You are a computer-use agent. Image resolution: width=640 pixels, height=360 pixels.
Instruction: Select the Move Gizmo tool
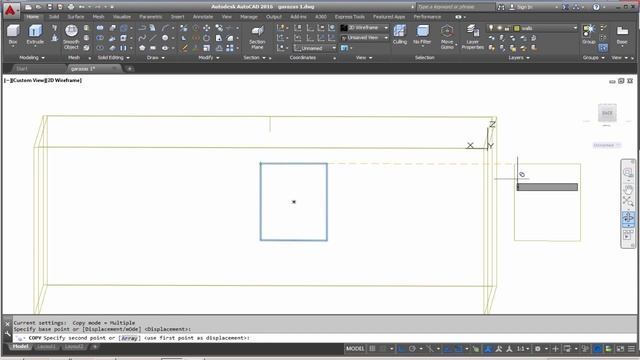[x=447, y=37]
